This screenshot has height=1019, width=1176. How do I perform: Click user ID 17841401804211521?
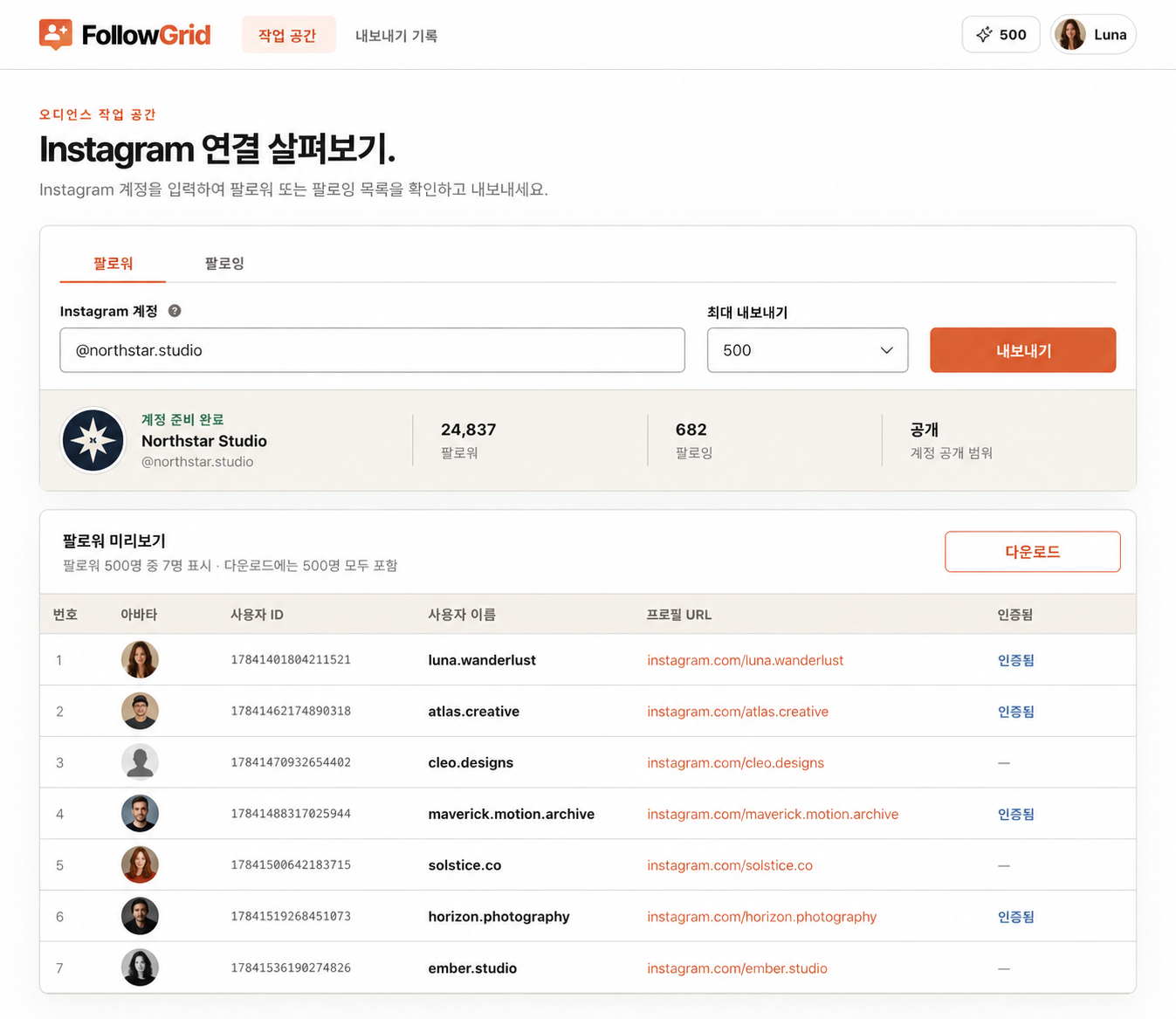coord(291,660)
